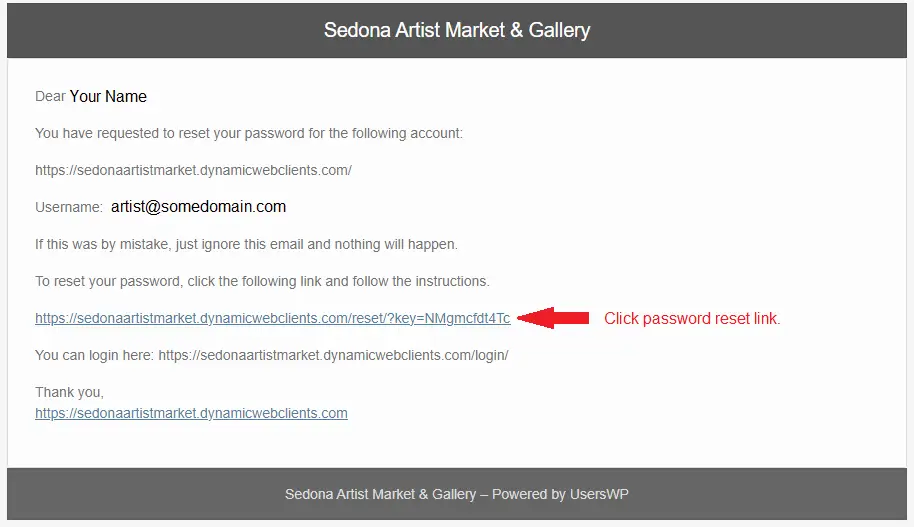914x527 pixels.
Task: Click the 'Your Name' greeting text
Action: click(x=108, y=97)
